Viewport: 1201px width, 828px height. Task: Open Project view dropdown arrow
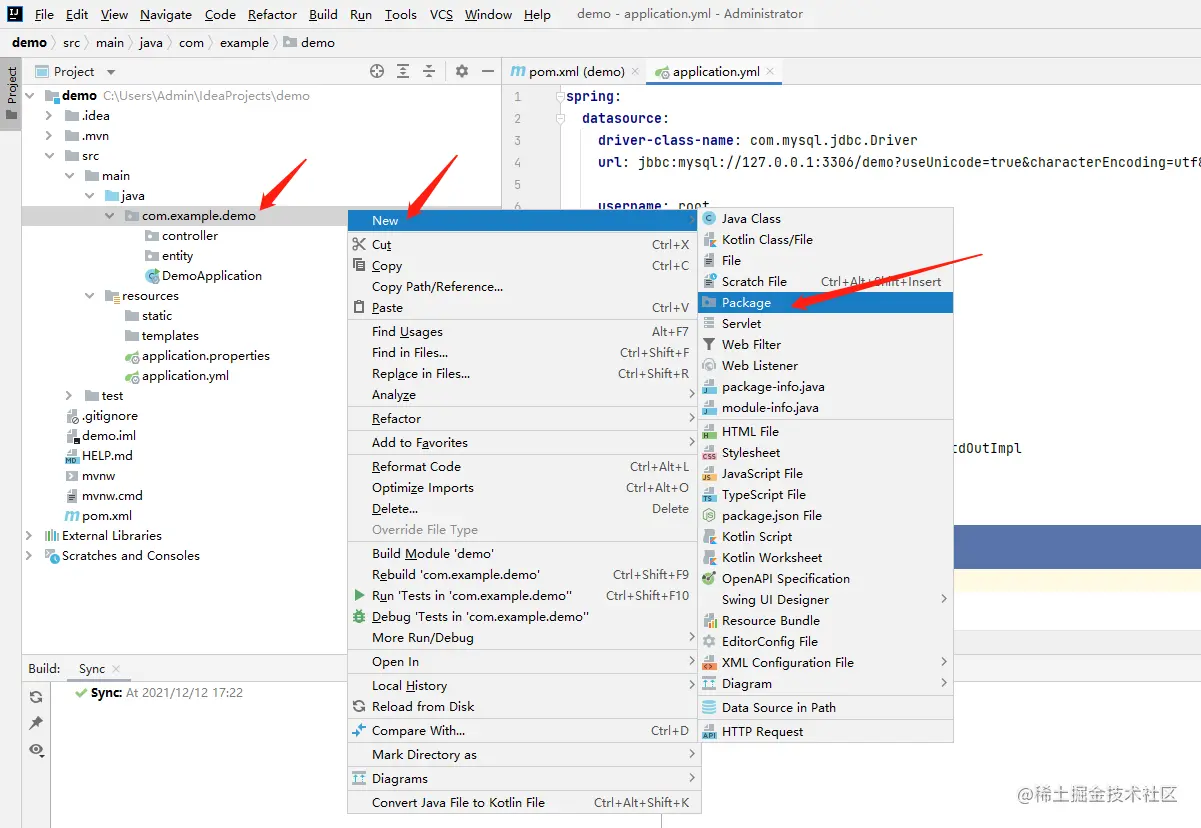coord(111,72)
